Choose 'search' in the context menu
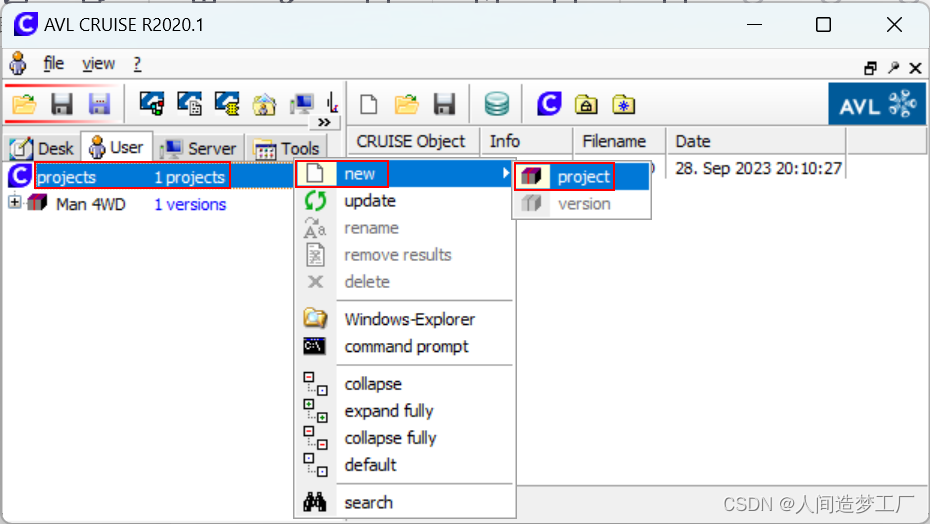Screen dimensions: 930x524 click(405, 503)
